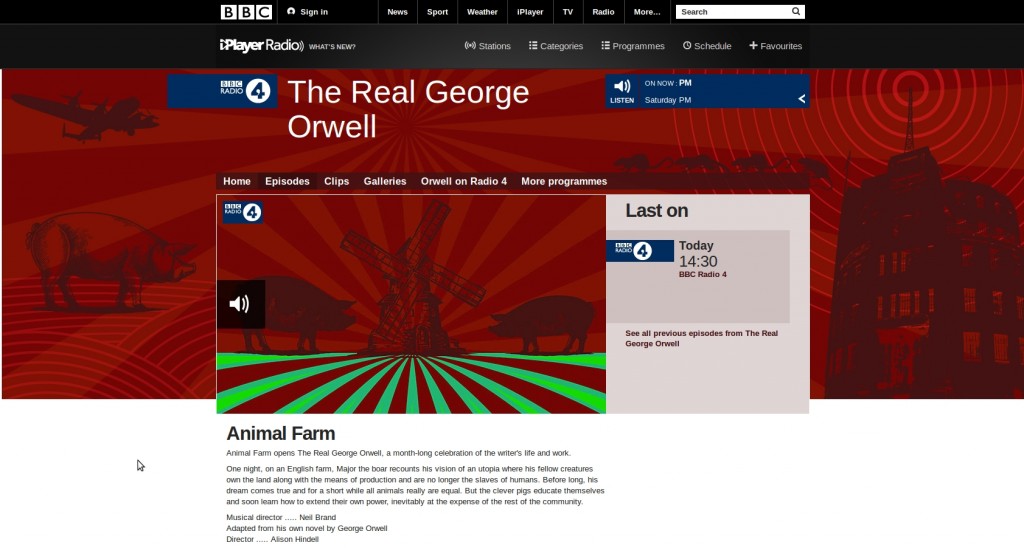Click the magnifying glass search icon
The image size is (1024, 548).
point(796,11)
